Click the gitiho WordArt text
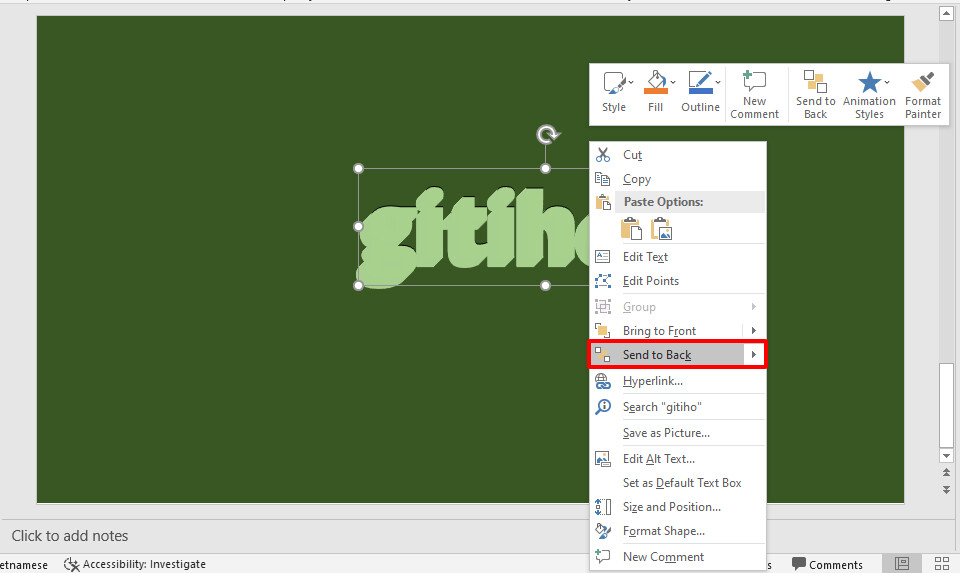This screenshot has height=573, width=960. pos(474,236)
